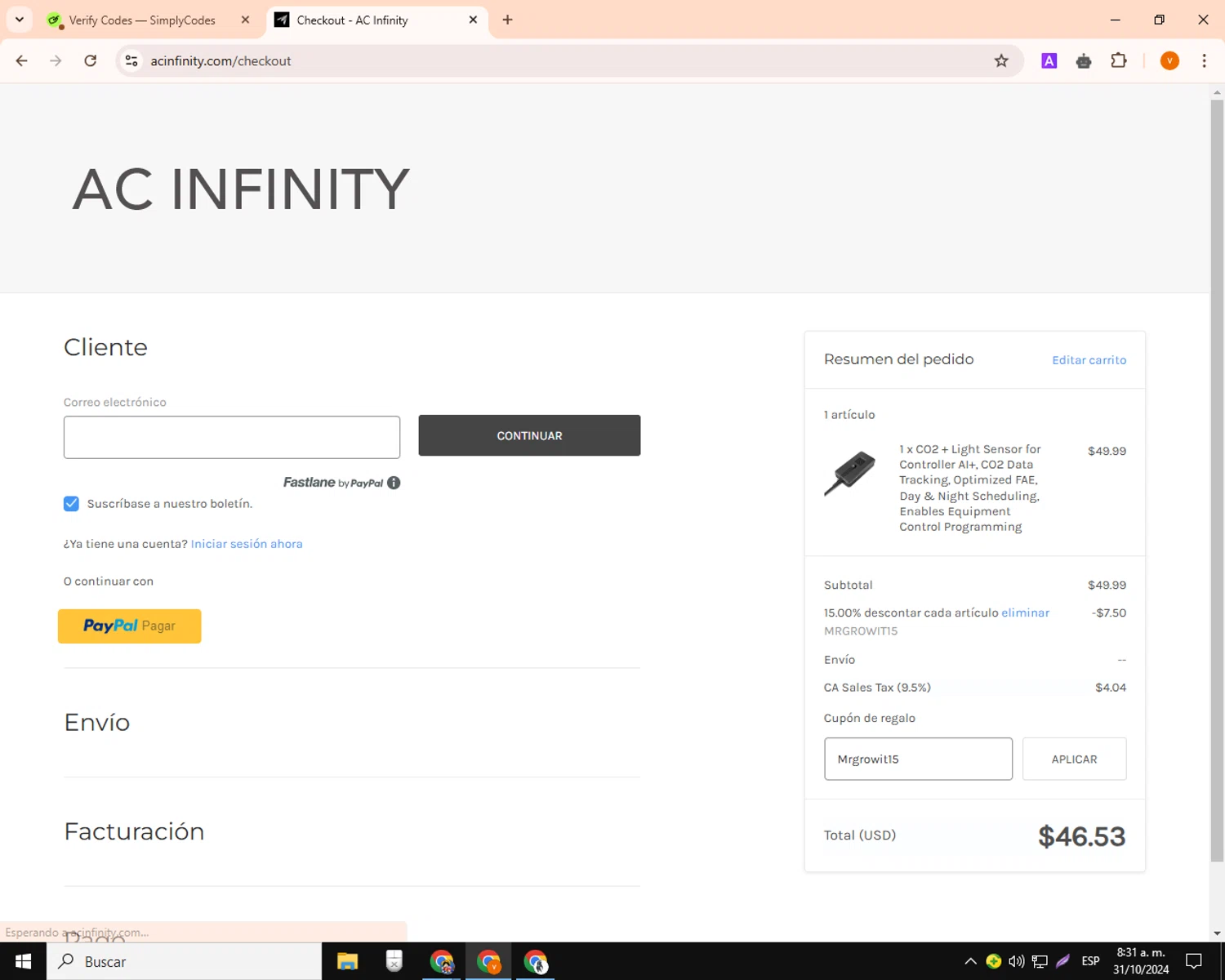Open File Explorer from taskbar
1225x980 pixels.
[x=347, y=961]
